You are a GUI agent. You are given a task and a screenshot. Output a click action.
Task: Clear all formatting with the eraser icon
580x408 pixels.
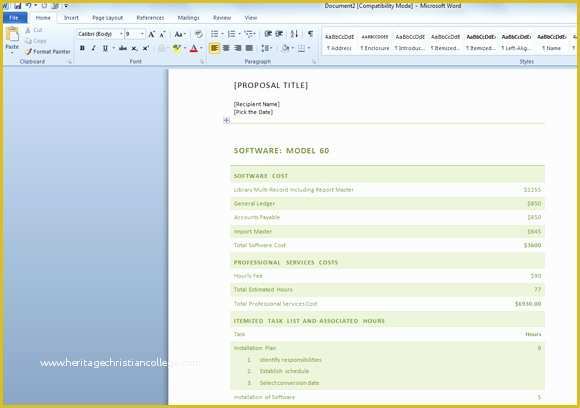coord(199,34)
